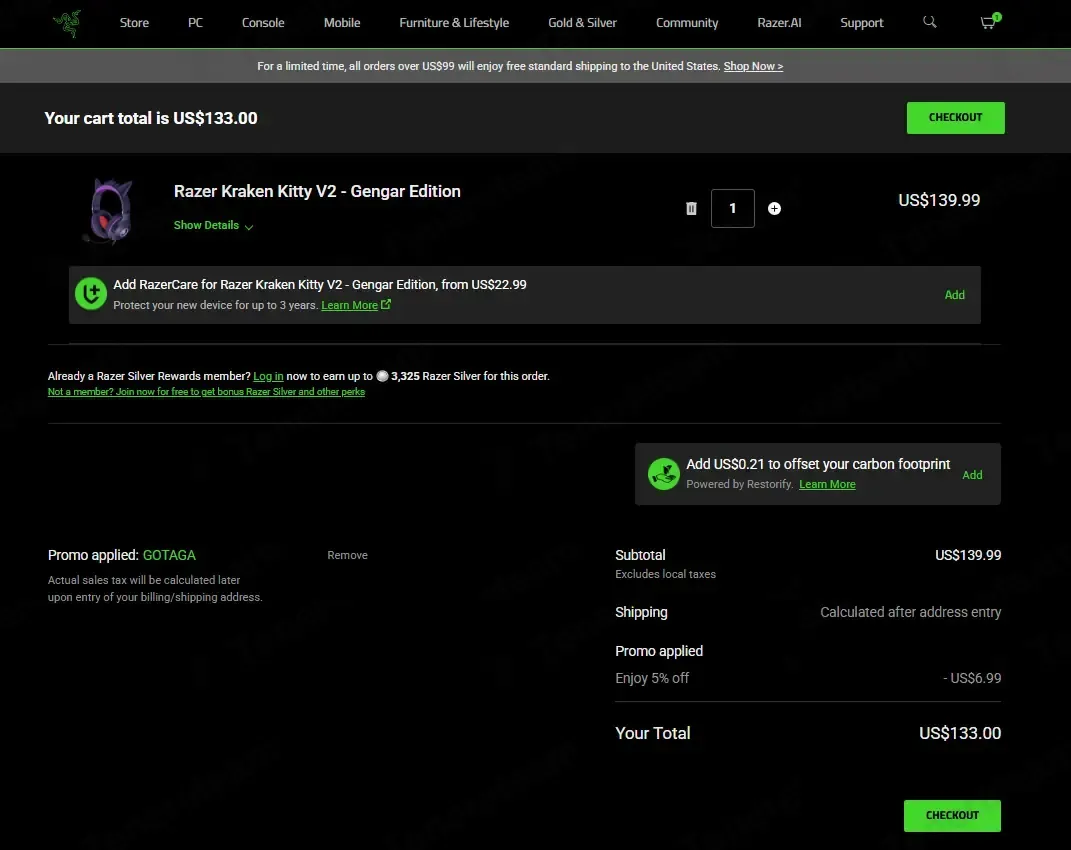Open the shopping cart icon

[989, 22]
